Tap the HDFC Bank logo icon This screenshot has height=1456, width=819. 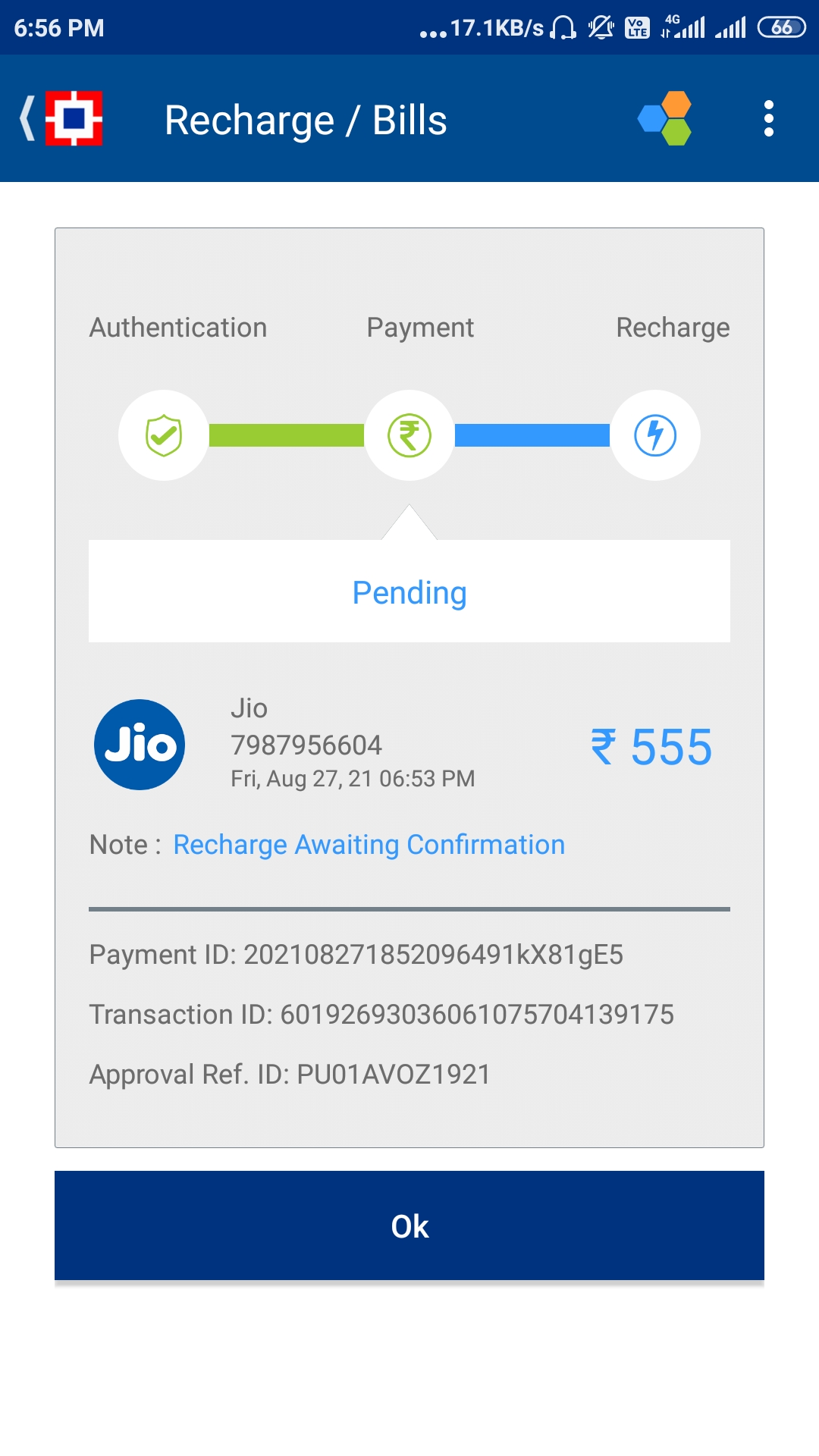(x=74, y=118)
